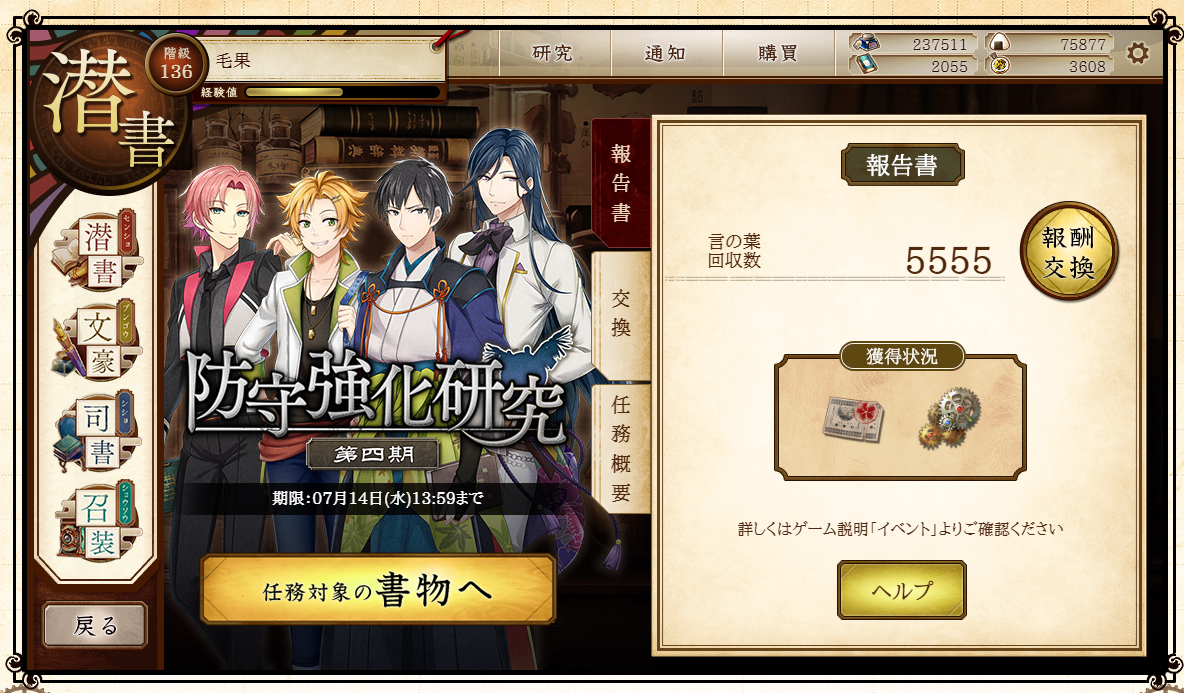Open the 購買 top menu
1184x693 pixels.
779,53
